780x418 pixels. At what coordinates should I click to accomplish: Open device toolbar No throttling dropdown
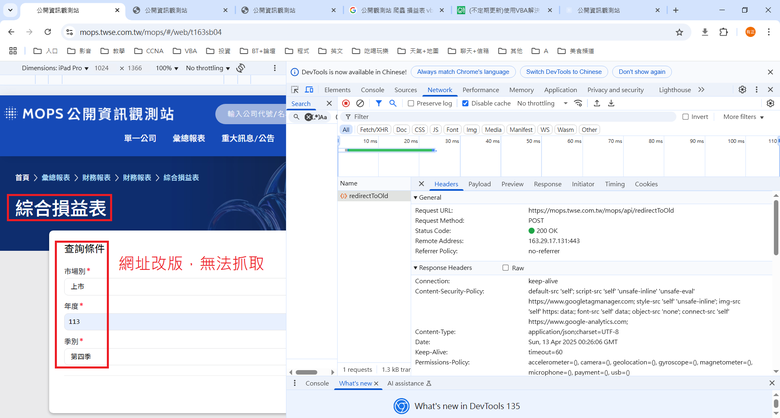[x=208, y=68]
